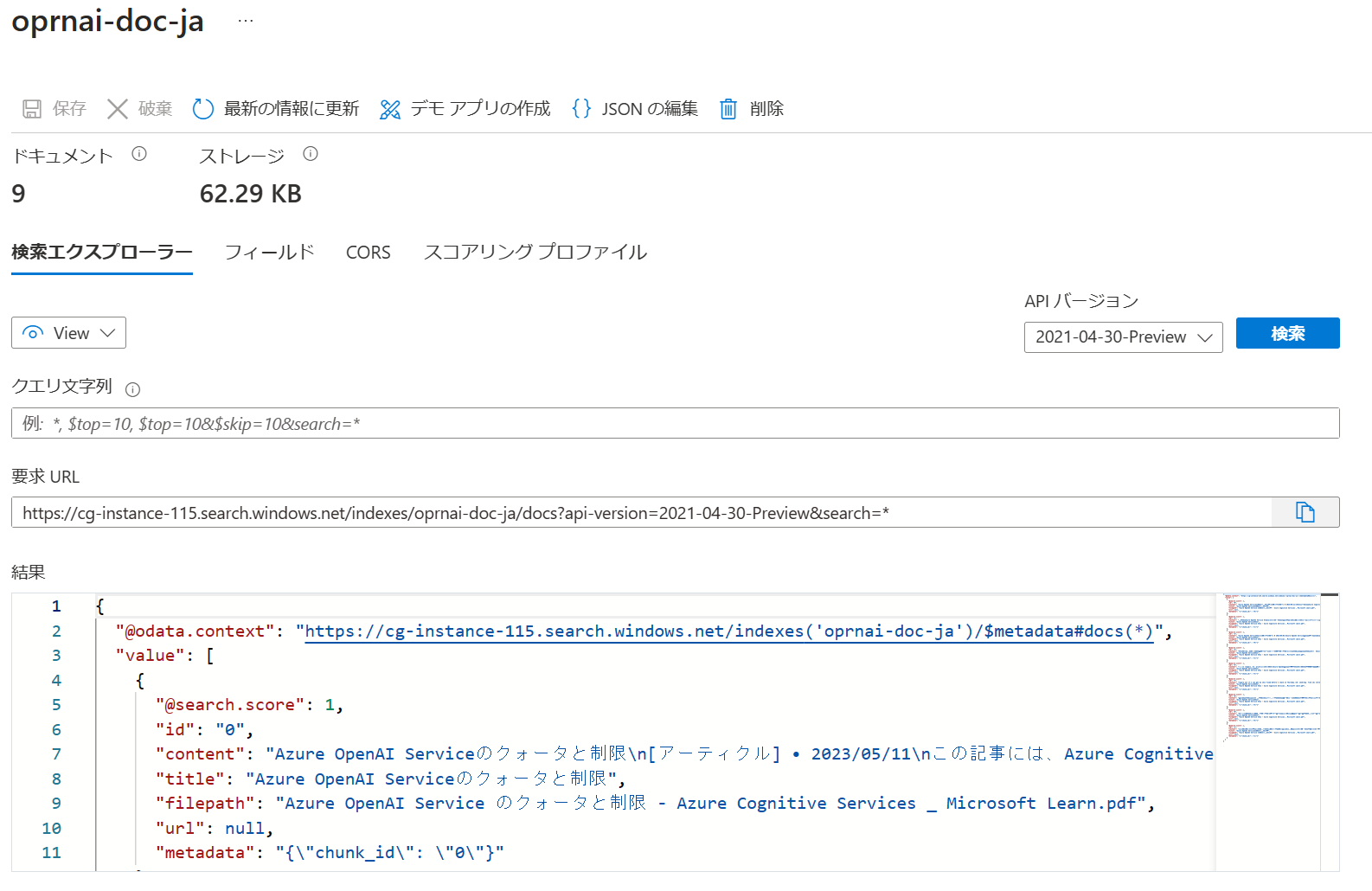Click the demo app creation (デモ アプリの作成) icon
The image size is (1372, 891).
pos(390,109)
